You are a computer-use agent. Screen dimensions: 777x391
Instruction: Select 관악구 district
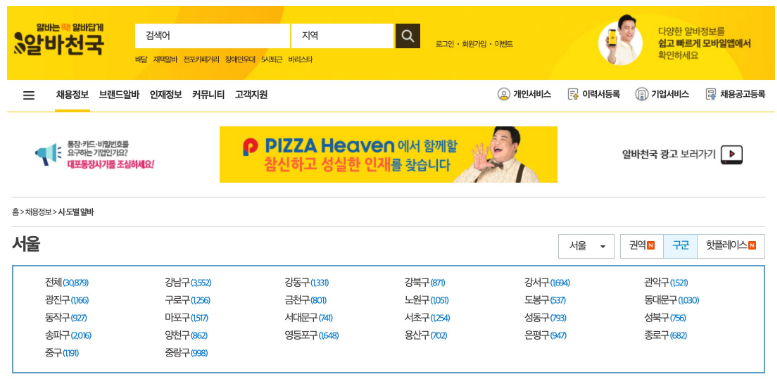tap(666, 283)
